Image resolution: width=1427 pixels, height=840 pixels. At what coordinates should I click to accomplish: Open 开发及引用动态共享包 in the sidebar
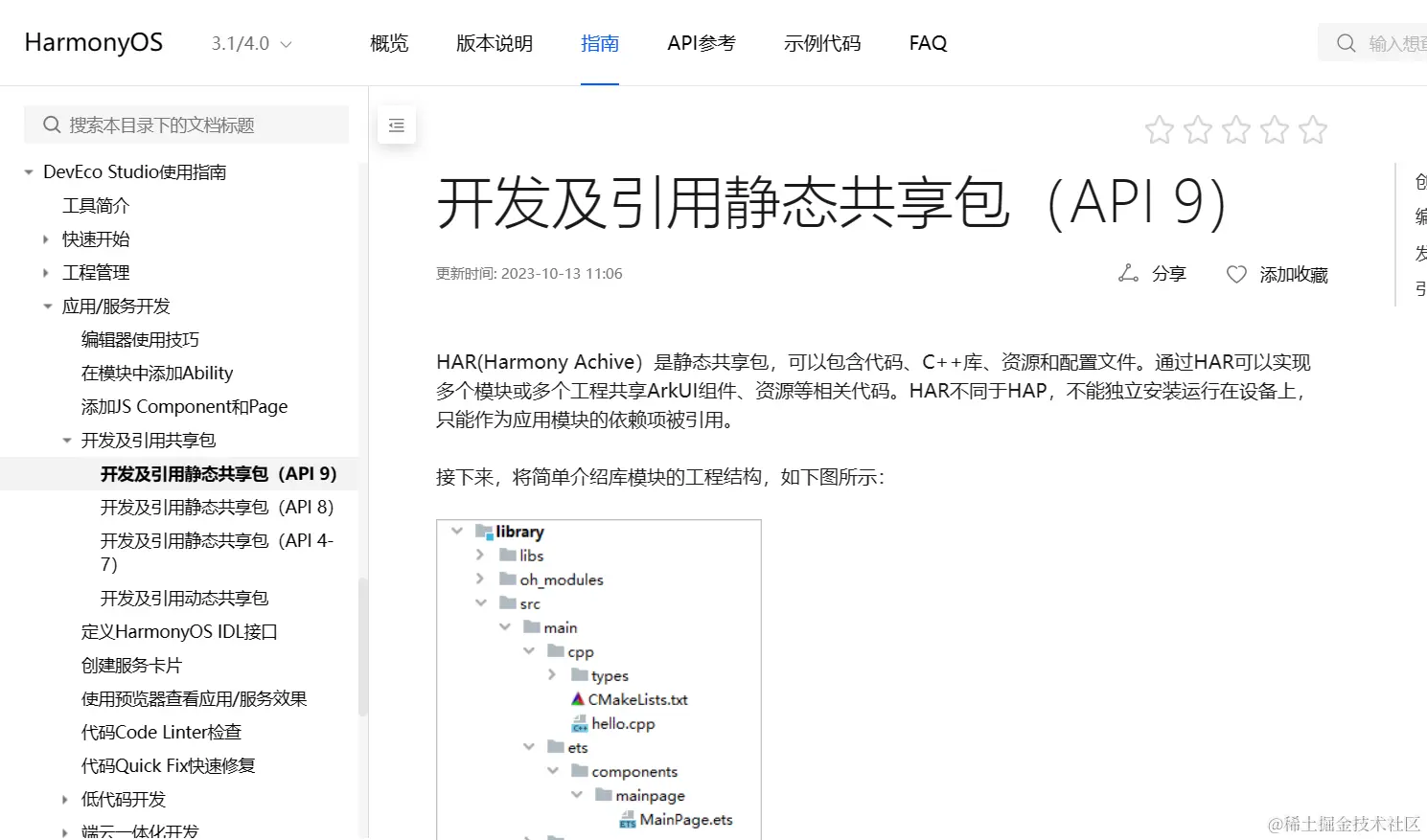point(185,599)
